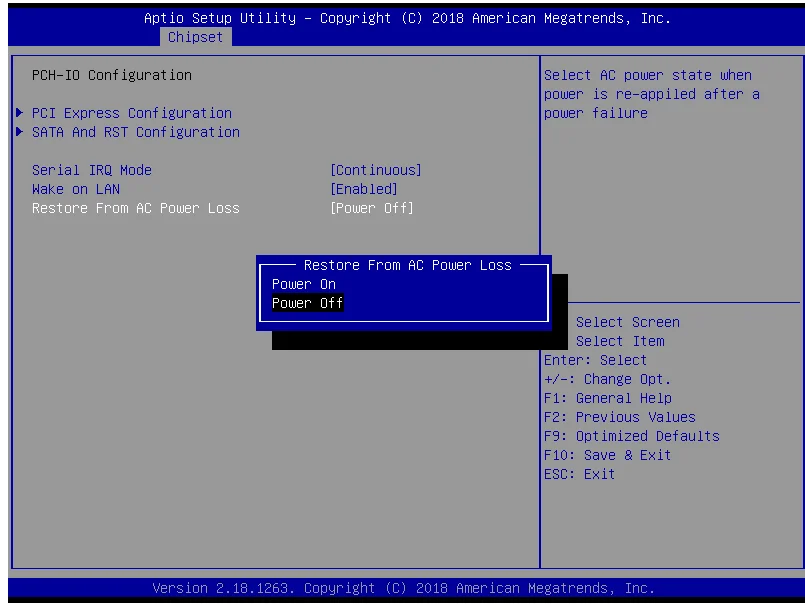Change the [Enabled] Wake on LAN value
Image resolution: width=805 pixels, height=604 pixels.
(x=364, y=189)
